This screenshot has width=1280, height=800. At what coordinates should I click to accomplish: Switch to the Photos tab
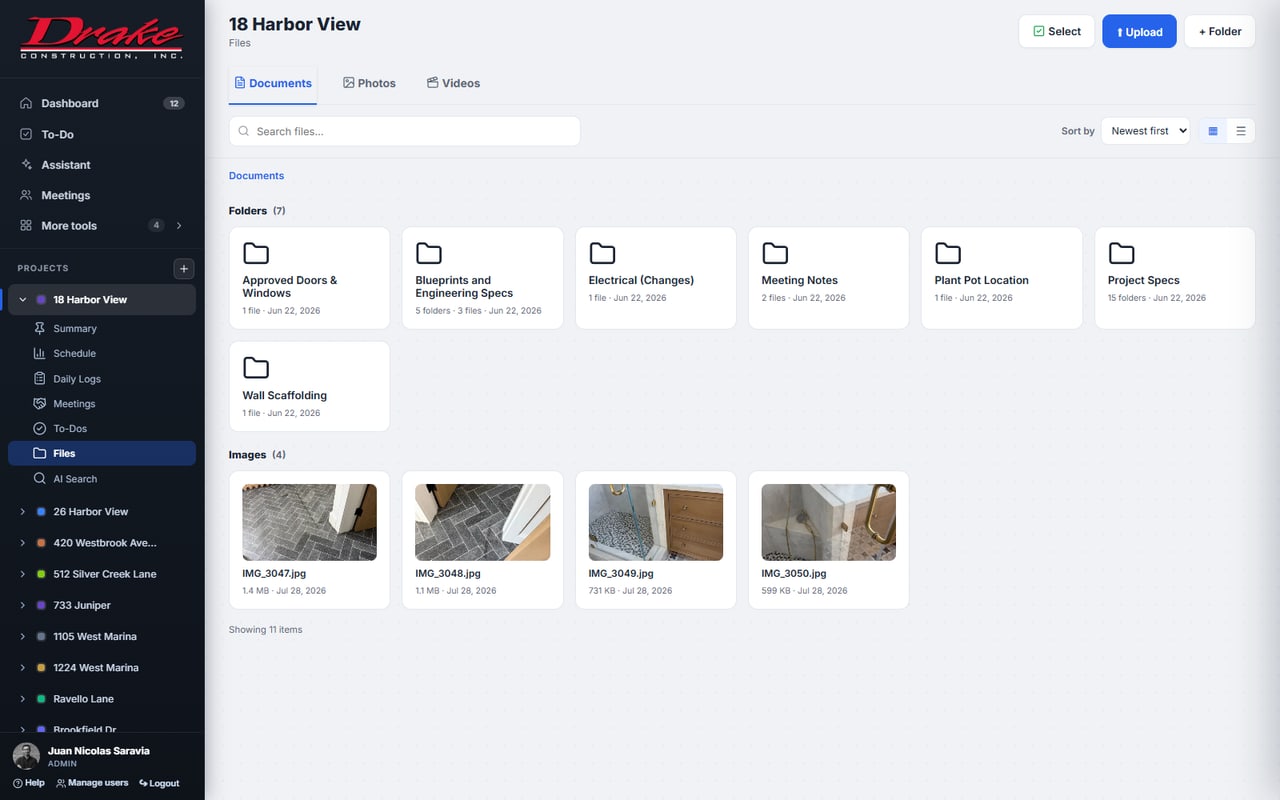369,83
